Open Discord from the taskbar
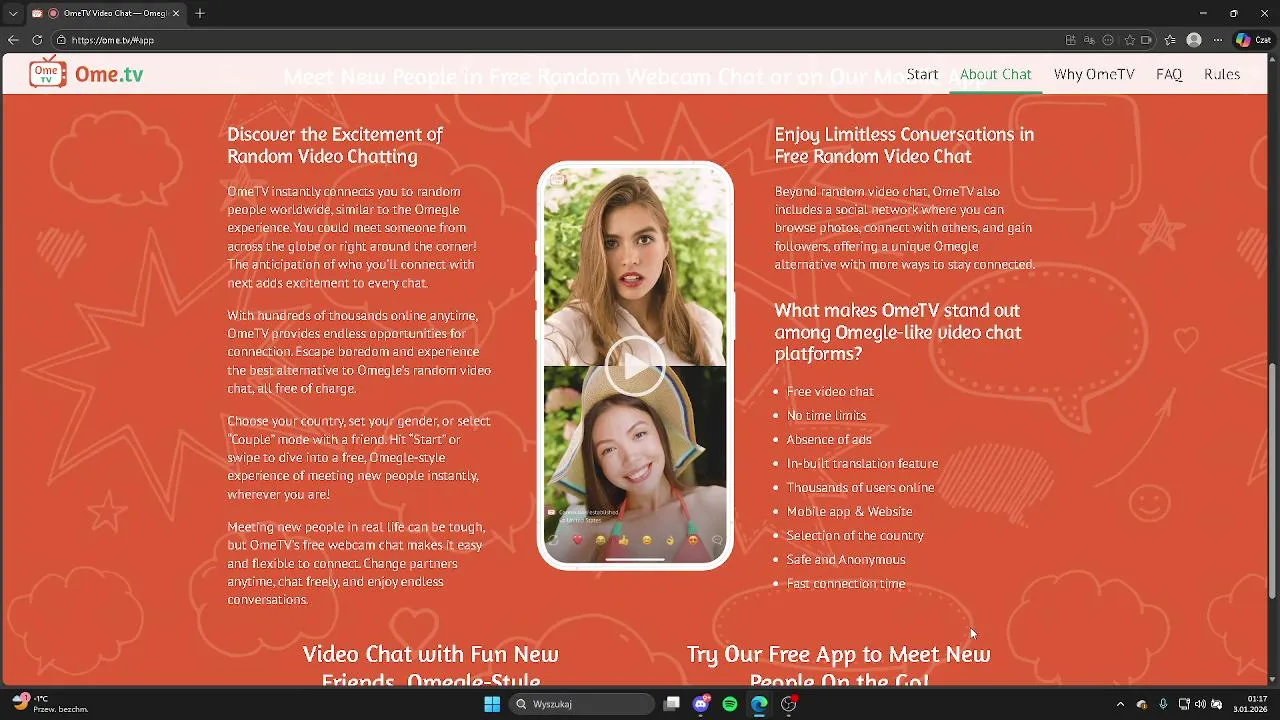This screenshot has height=720, width=1280. point(701,704)
